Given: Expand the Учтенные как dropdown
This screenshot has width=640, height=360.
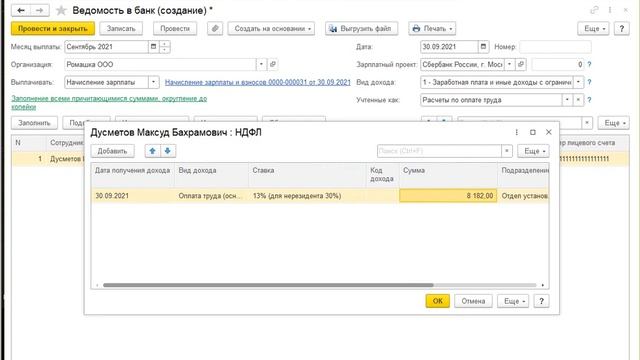Looking at the screenshot, I should click(x=567, y=100).
